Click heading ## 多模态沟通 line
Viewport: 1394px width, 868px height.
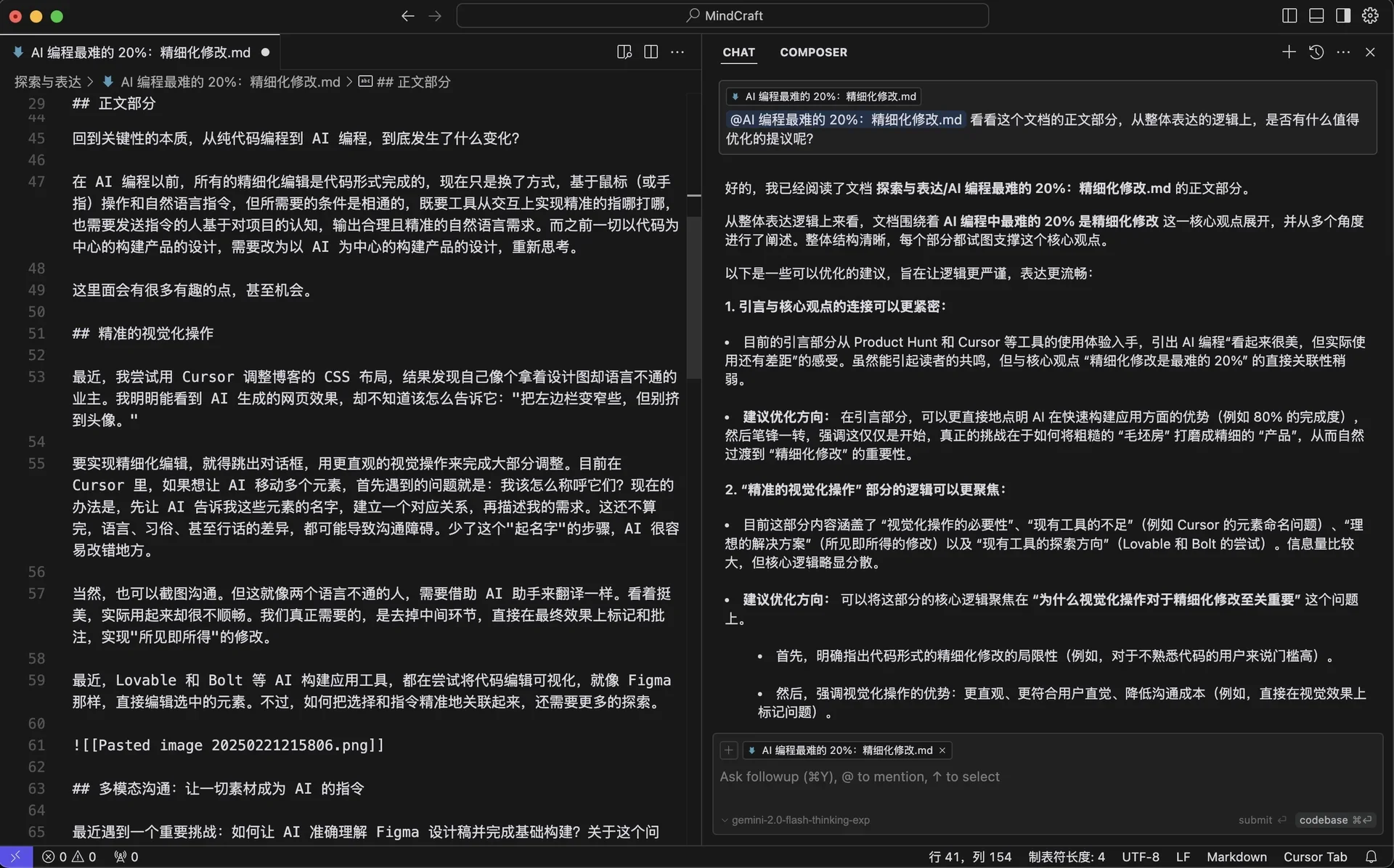pos(218,789)
